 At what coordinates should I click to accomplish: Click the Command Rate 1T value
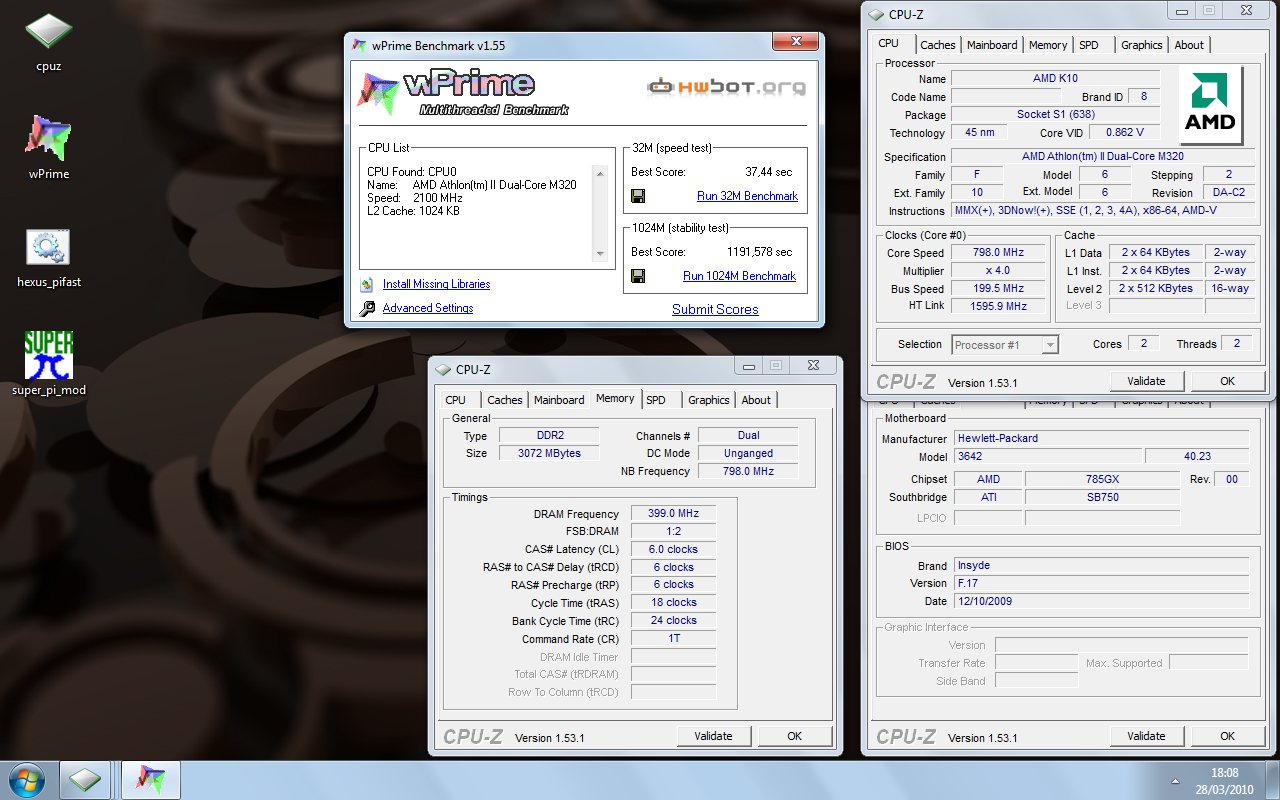(x=673, y=639)
